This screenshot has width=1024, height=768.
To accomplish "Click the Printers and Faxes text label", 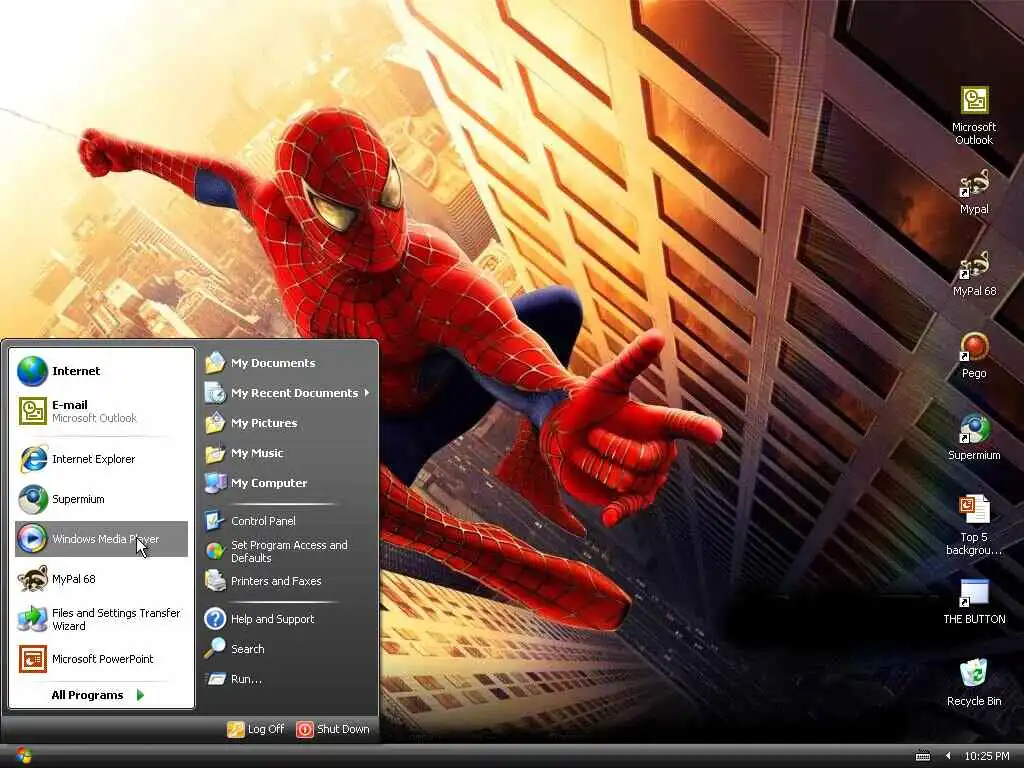I will [x=276, y=581].
